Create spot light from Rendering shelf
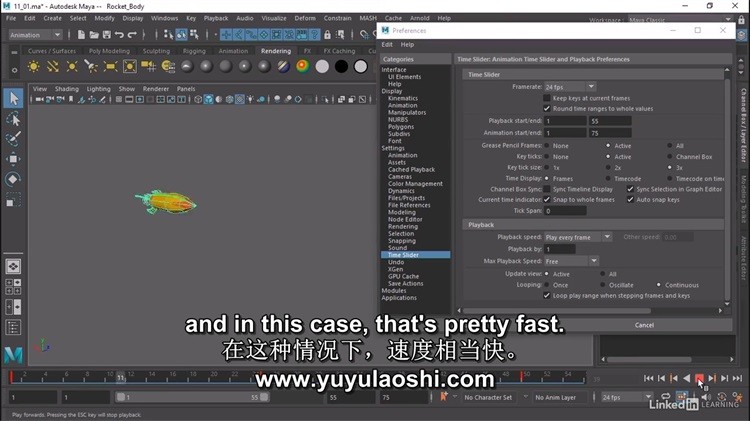Screen dimensions: 750x421 coord(91,66)
